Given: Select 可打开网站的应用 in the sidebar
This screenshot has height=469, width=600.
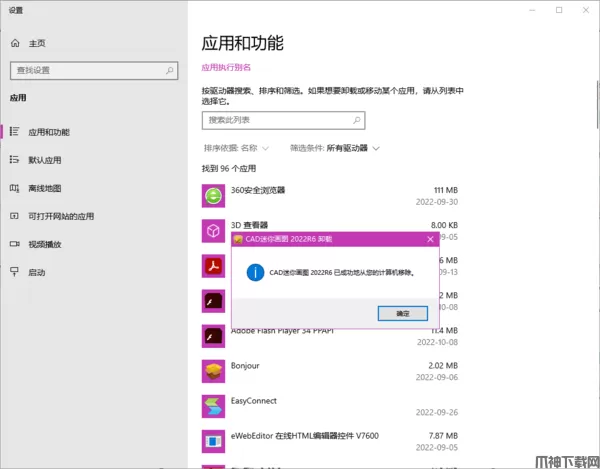Looking at the screenshot, I should coord(61,217).
